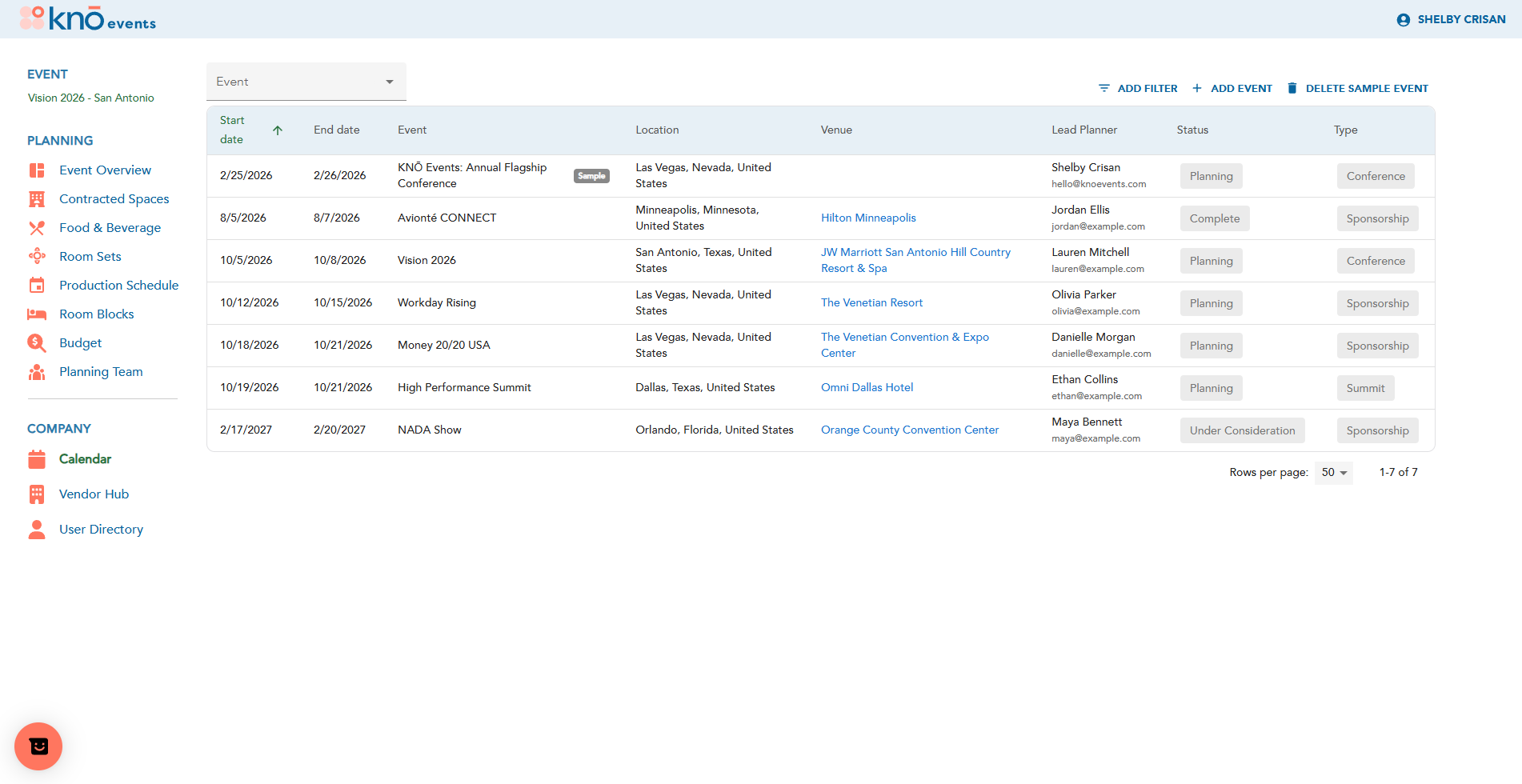This screenshot has height=784, width=1522.
Task: Click the filter lines icon
Action: pyautogui.click(x=1104, y=88)
